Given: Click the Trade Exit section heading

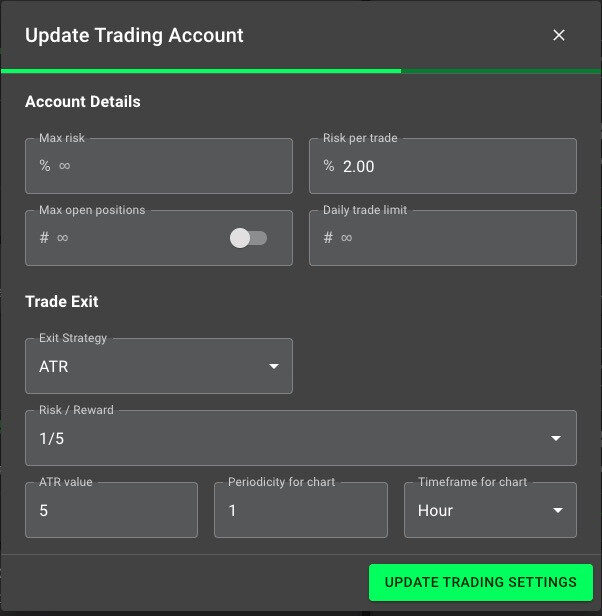Looking at the screenshot, I should point(62,302).
